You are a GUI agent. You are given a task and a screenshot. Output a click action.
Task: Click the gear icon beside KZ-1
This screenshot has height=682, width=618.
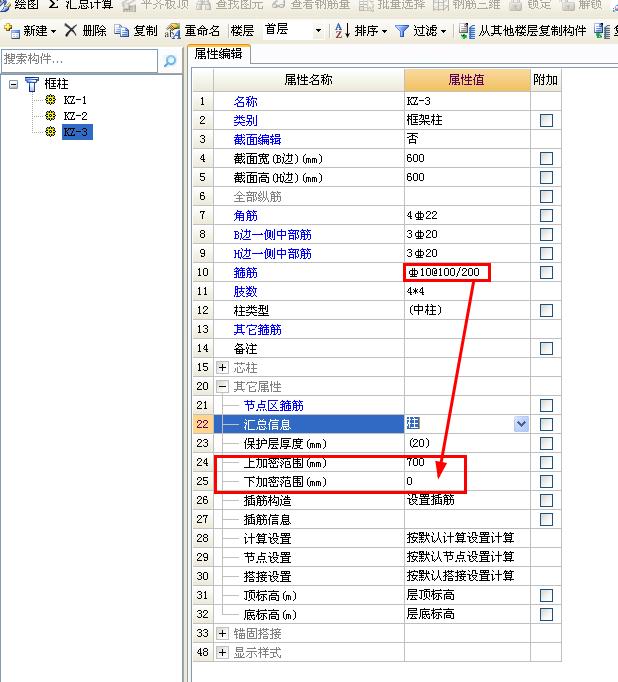pyautogui.click(x=50, y=100)
